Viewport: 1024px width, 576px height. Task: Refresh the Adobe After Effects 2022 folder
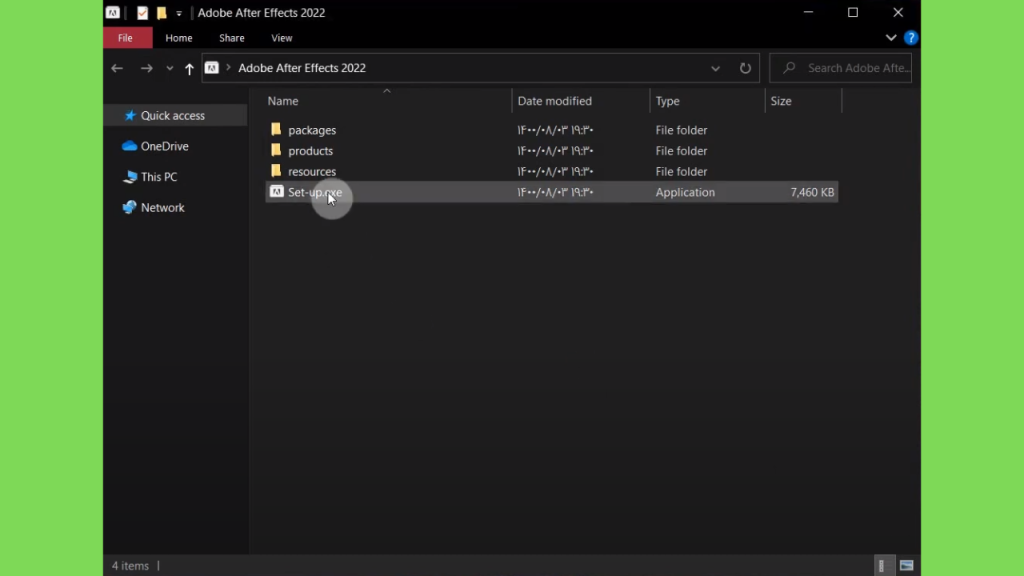click(745, 68)
